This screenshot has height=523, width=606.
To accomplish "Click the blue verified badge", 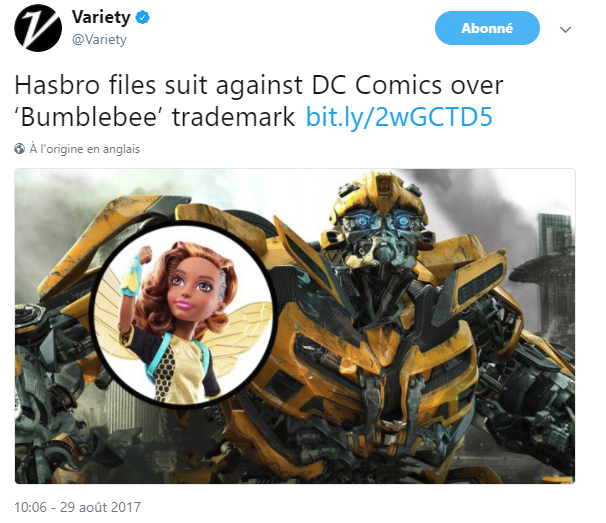I will pyautogui.click(x=143, y=17).
